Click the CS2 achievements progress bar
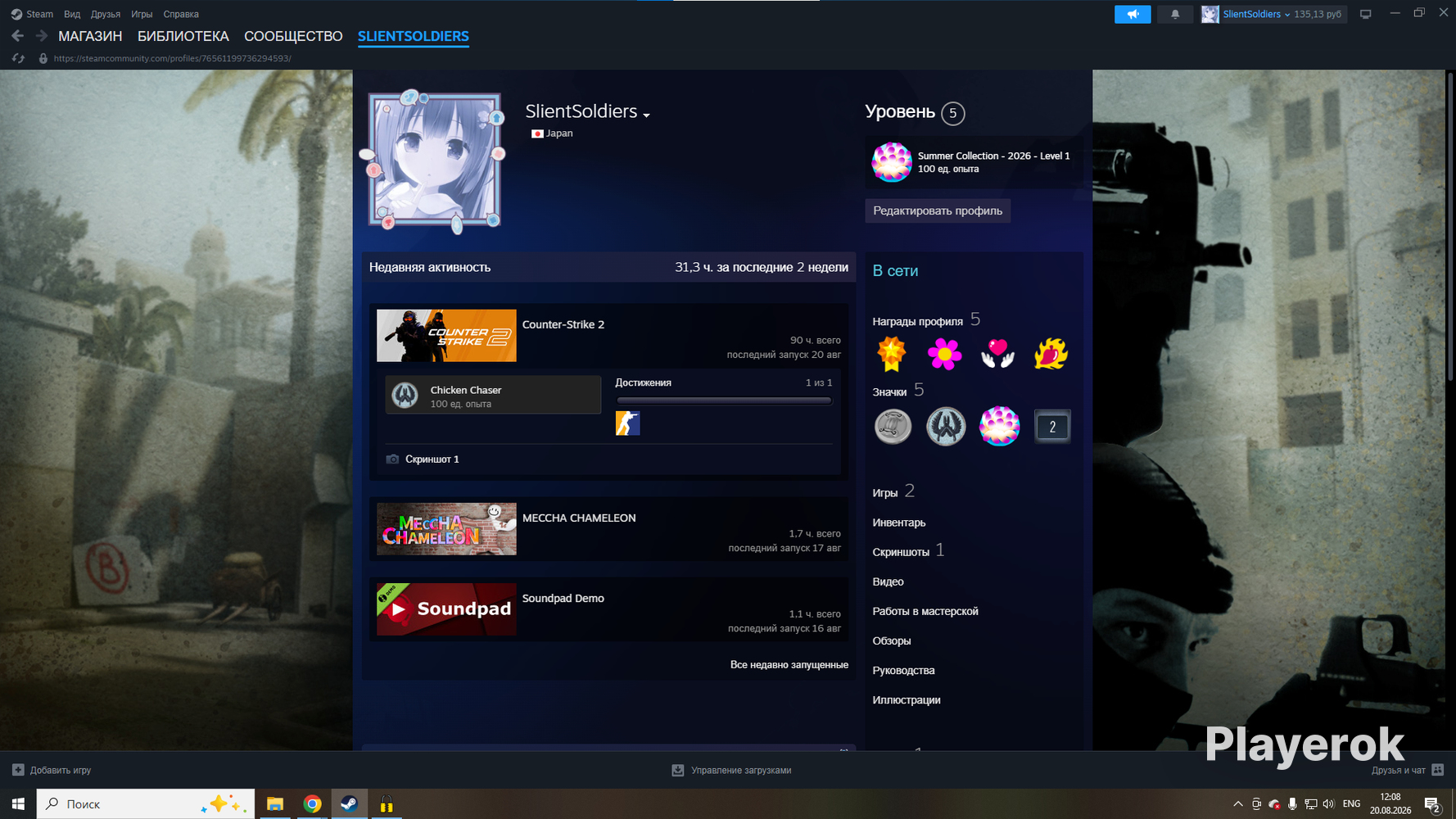Image resolution: width=1456 pixels, height=819 pixels. coord(724,400)
